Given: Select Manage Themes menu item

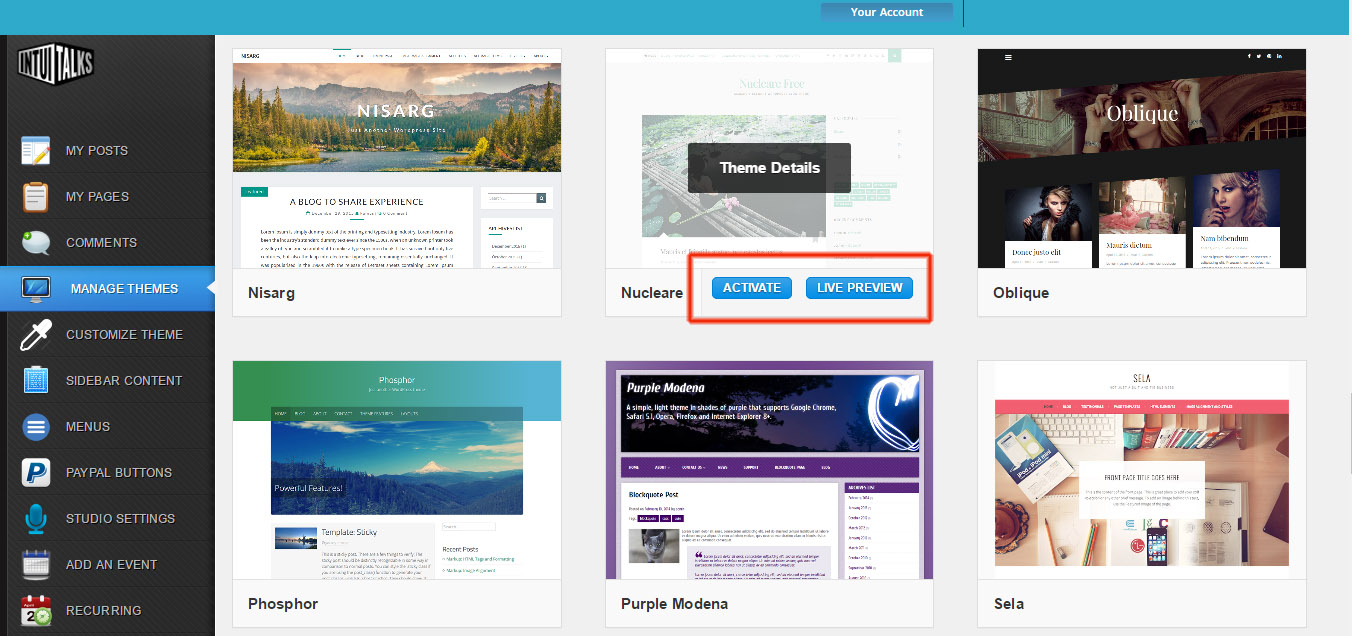Looking at the screenshot, I should coord(107,288).
